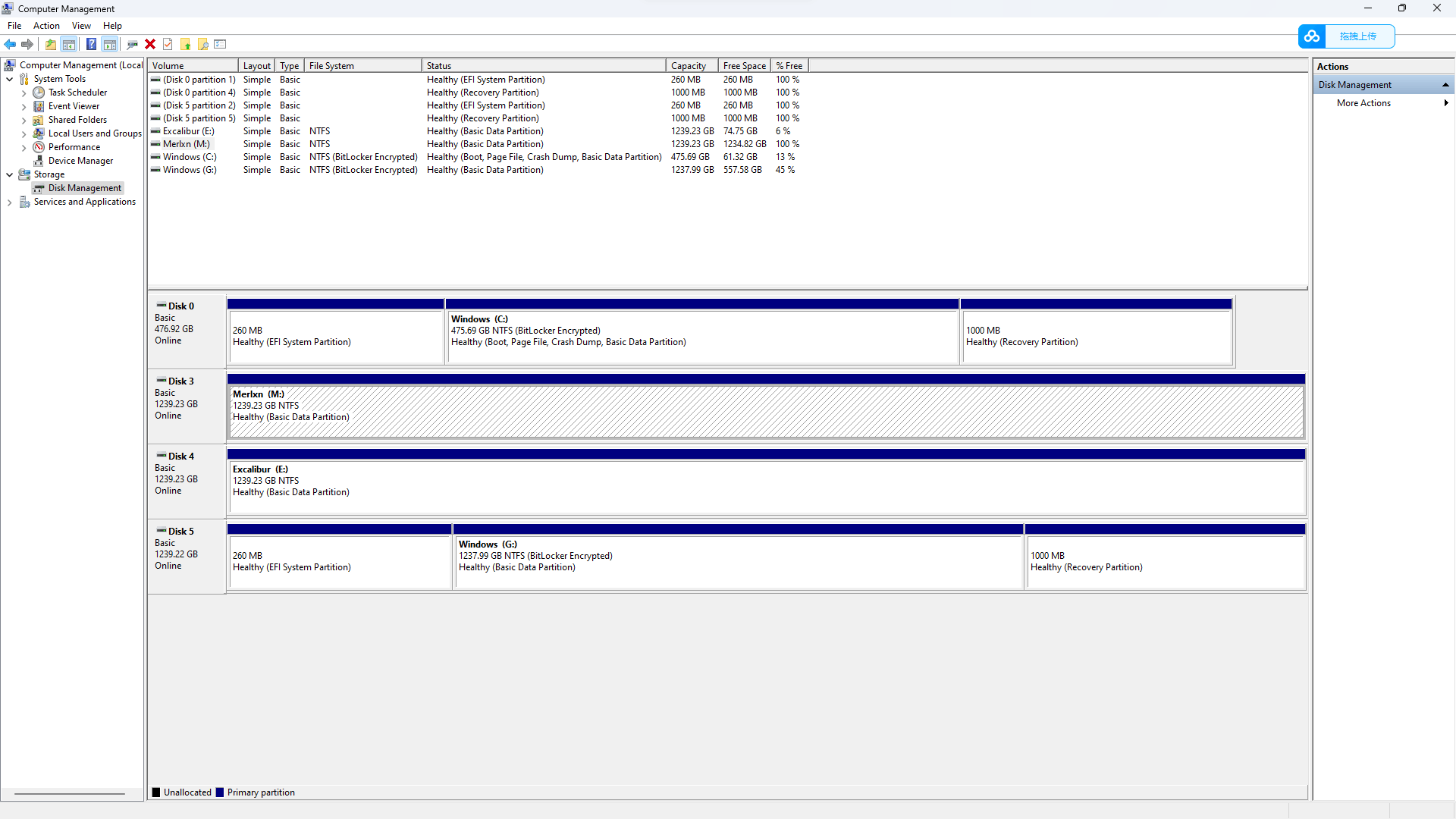This screenshot has height=819, width=1456.
Task: Click the red X delete toolbar icon
Action: (150, 44)
